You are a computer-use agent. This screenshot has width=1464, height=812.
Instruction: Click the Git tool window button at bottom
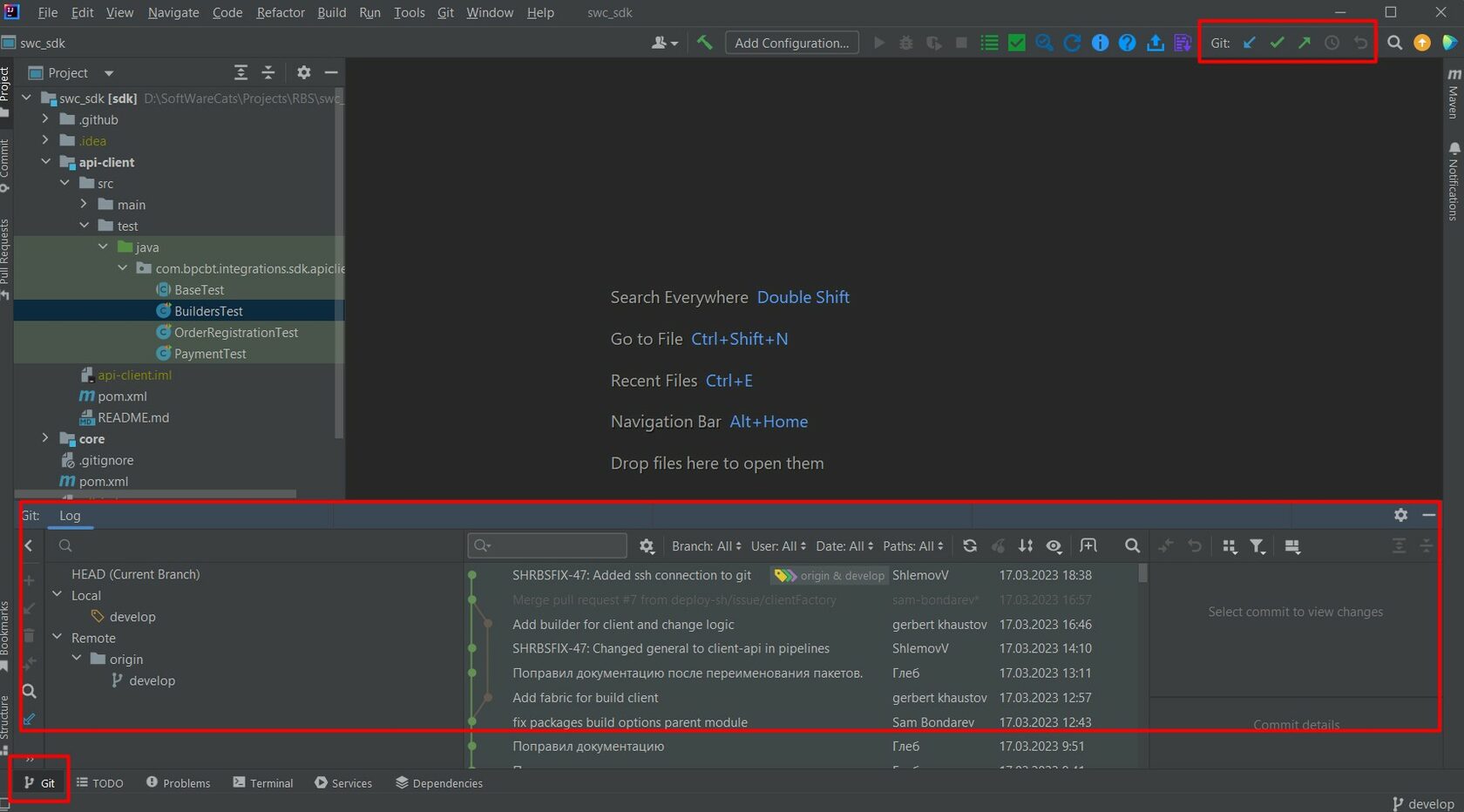(x=39, y=783)
